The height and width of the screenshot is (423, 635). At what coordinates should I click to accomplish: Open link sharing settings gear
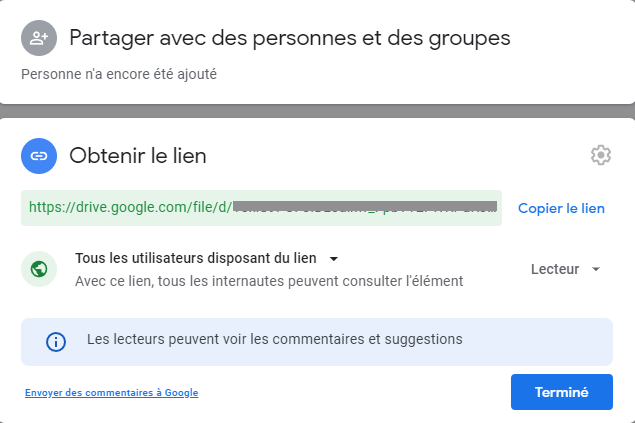click(x=601, y=155)
